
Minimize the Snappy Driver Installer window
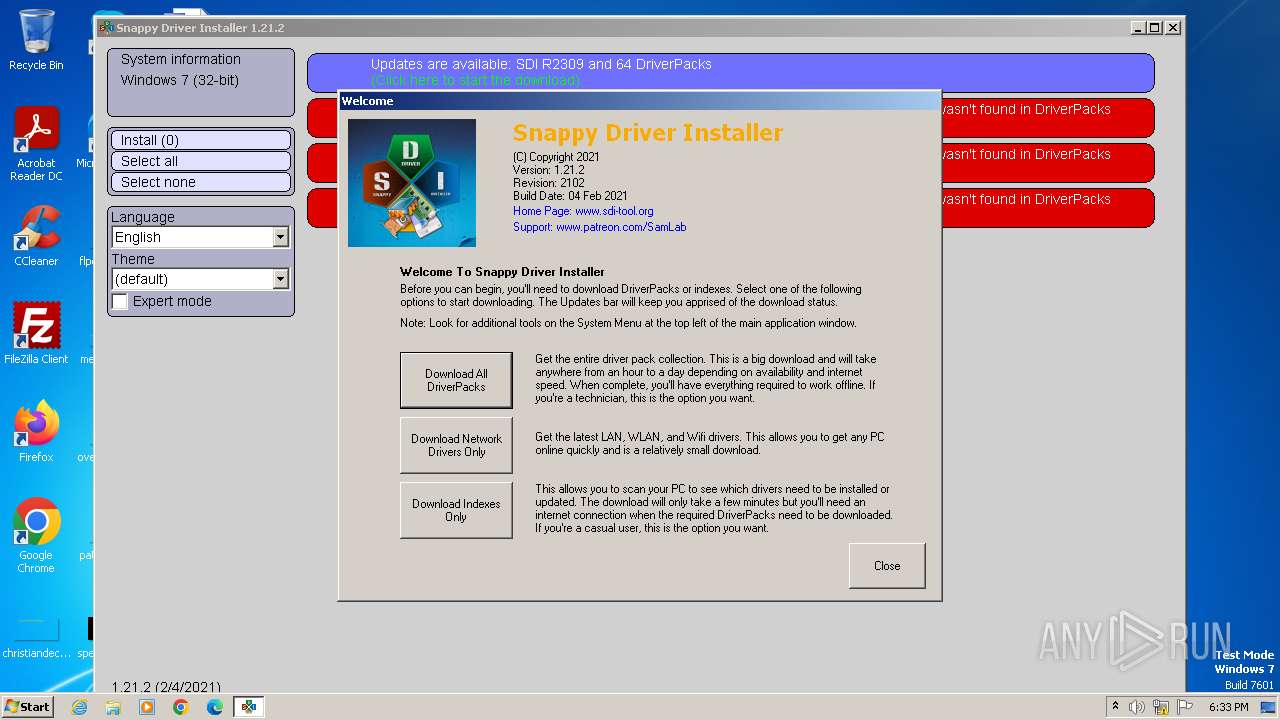pyautogui.click(x=1138, y=28)
